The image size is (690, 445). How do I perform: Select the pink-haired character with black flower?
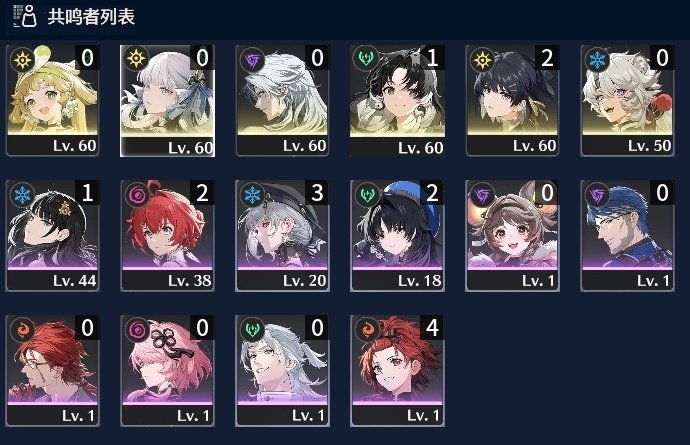167,371
